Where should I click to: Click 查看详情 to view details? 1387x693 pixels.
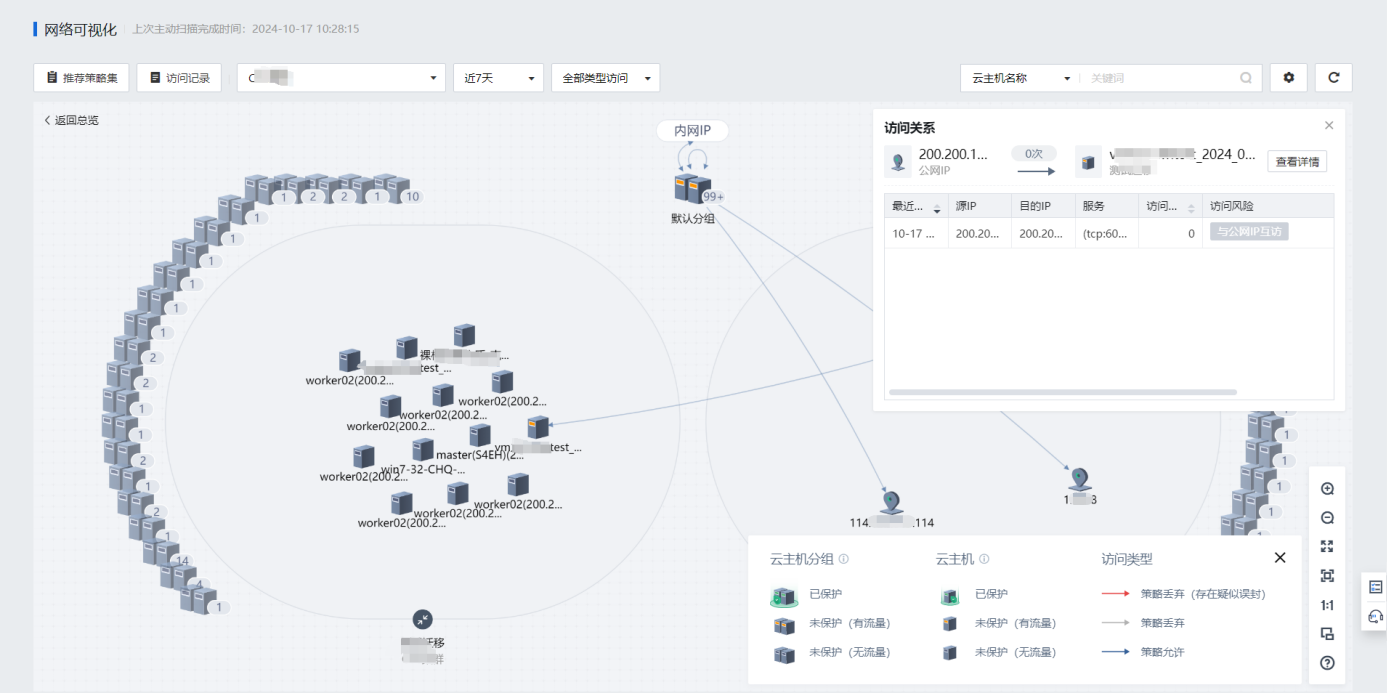pyautogui.click(x=1297, y=162)
